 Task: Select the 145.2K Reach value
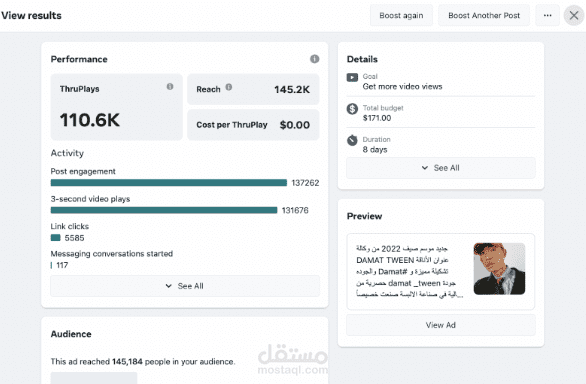[292, 89]
